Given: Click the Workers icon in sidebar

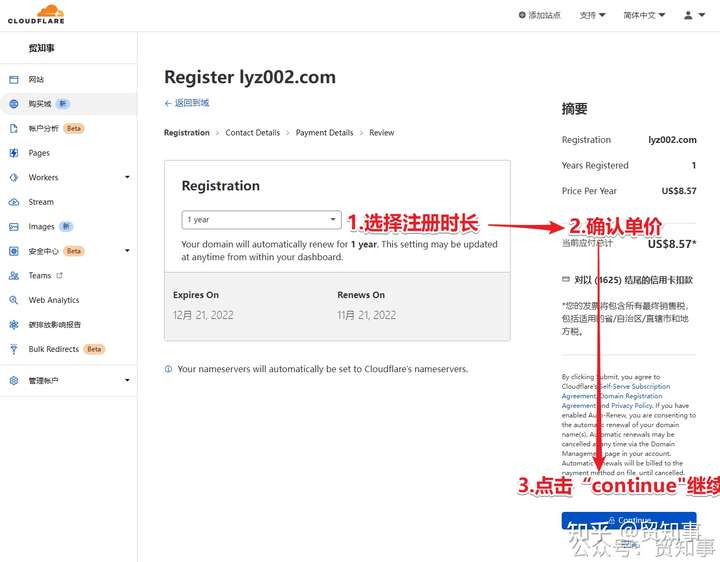Looking at the screenshot, I should tap(14, 177).
